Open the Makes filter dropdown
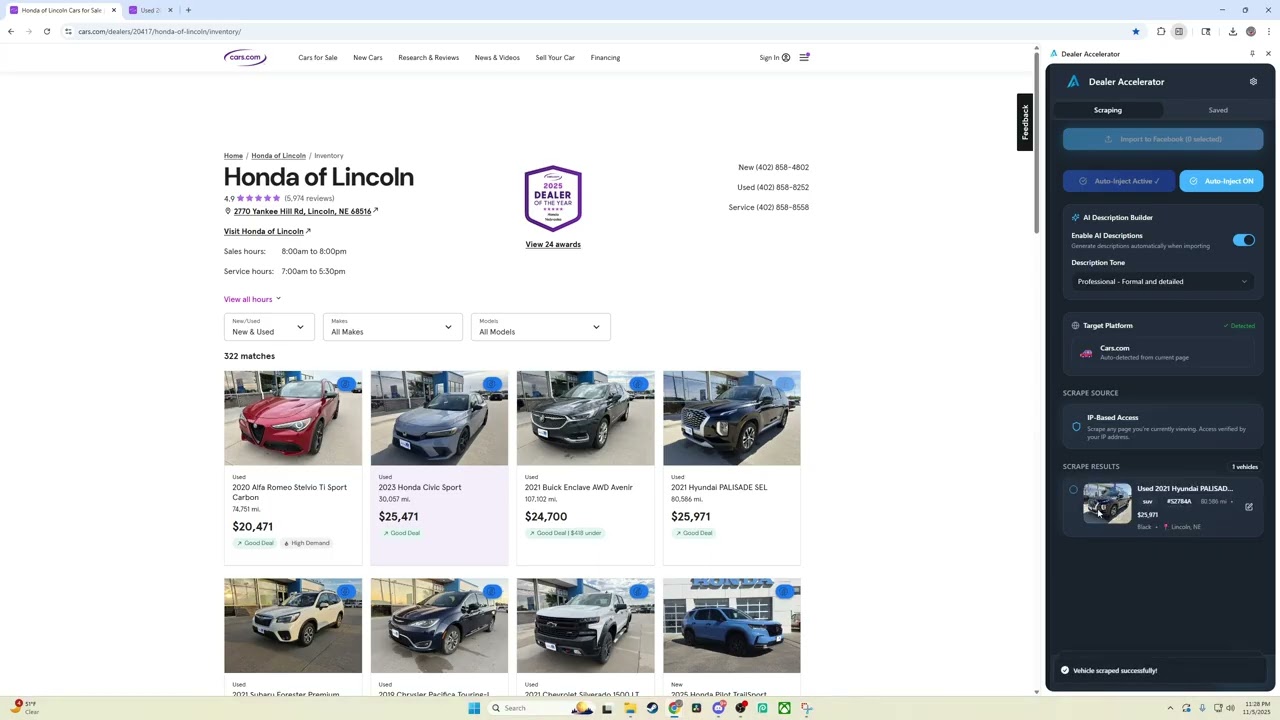 point(392,327)
